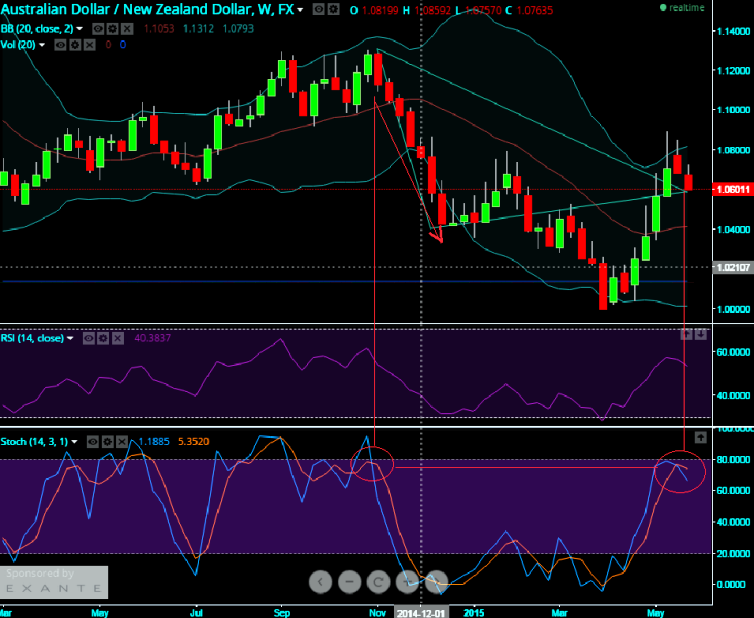Toggle visibility eye for the AUD/NZD main series

(x=318, y=9)
